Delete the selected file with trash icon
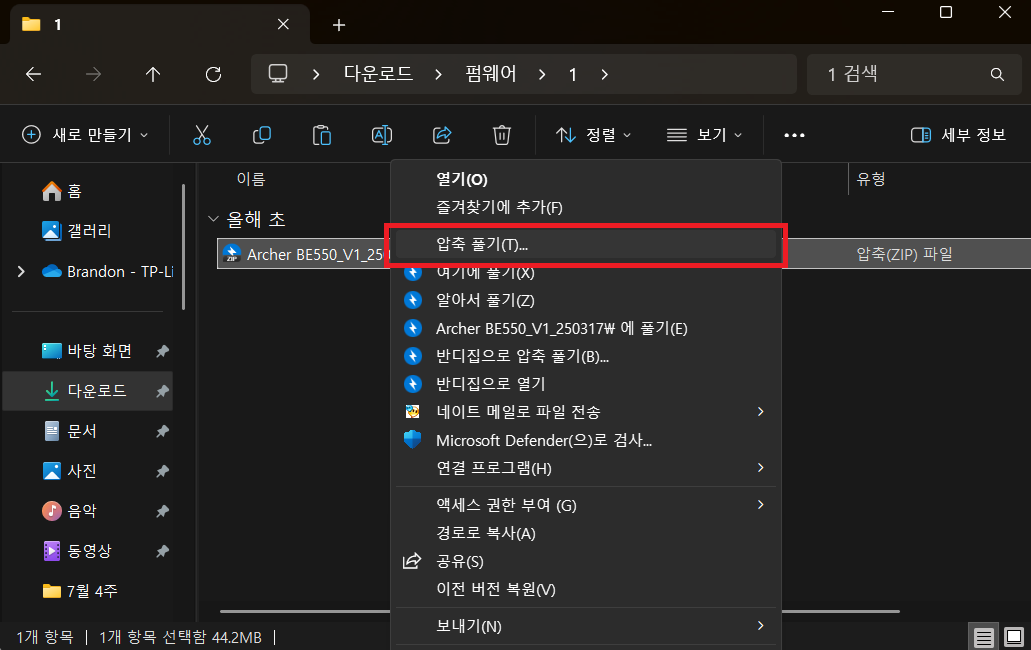The width and height of the screenshot is (1031, 650). (502, 135)
